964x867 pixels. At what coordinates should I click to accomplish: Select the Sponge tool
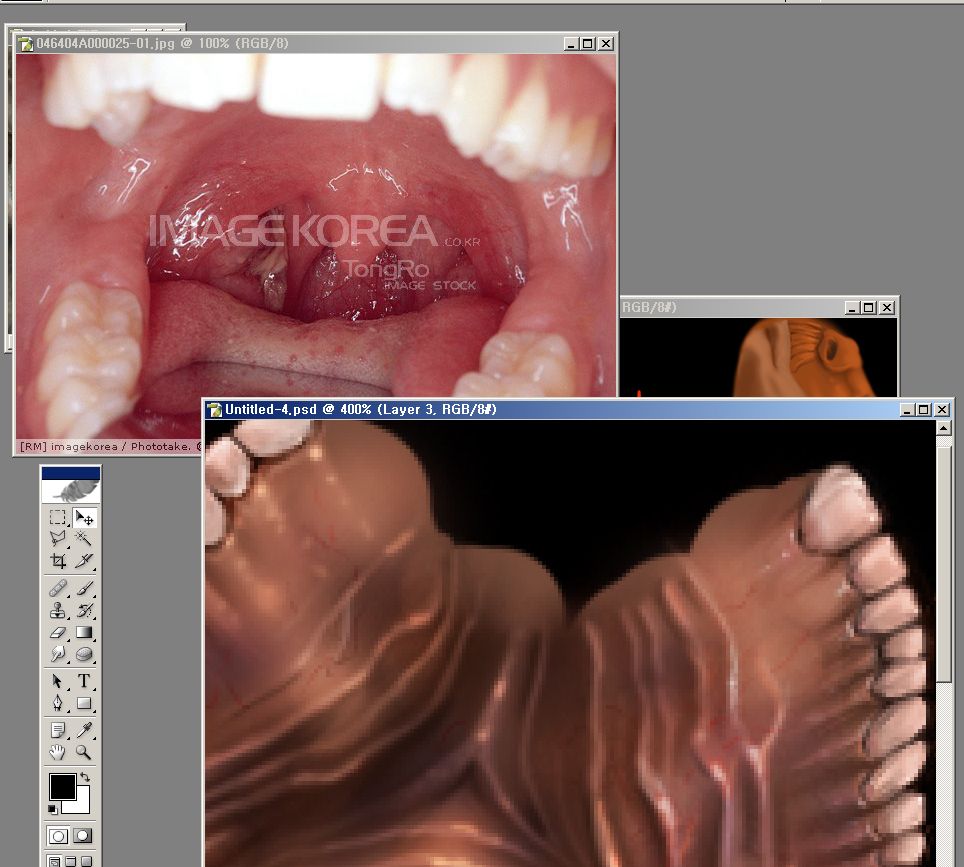click(x=84, y=654)
